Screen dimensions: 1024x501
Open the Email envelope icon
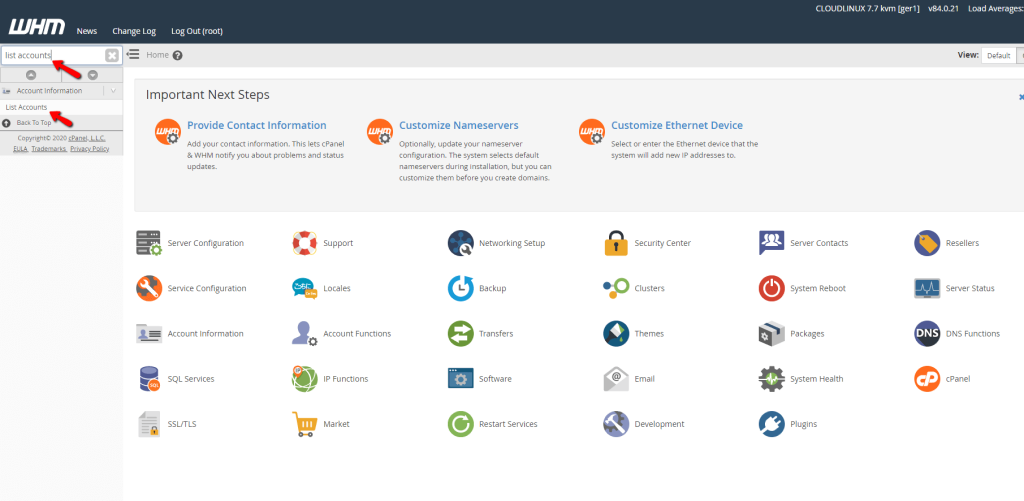(616, 379)
